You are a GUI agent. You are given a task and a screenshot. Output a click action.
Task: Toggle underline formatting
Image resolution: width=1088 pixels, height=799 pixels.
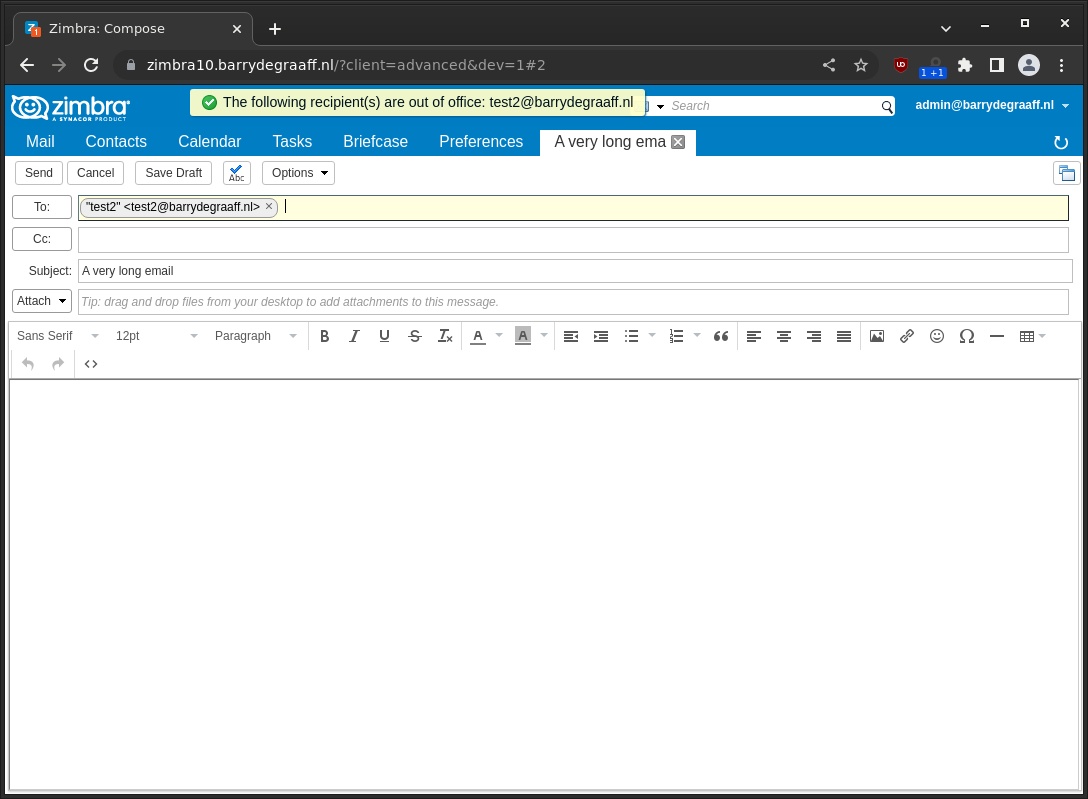pyautogui.click(x=384, y=336)
